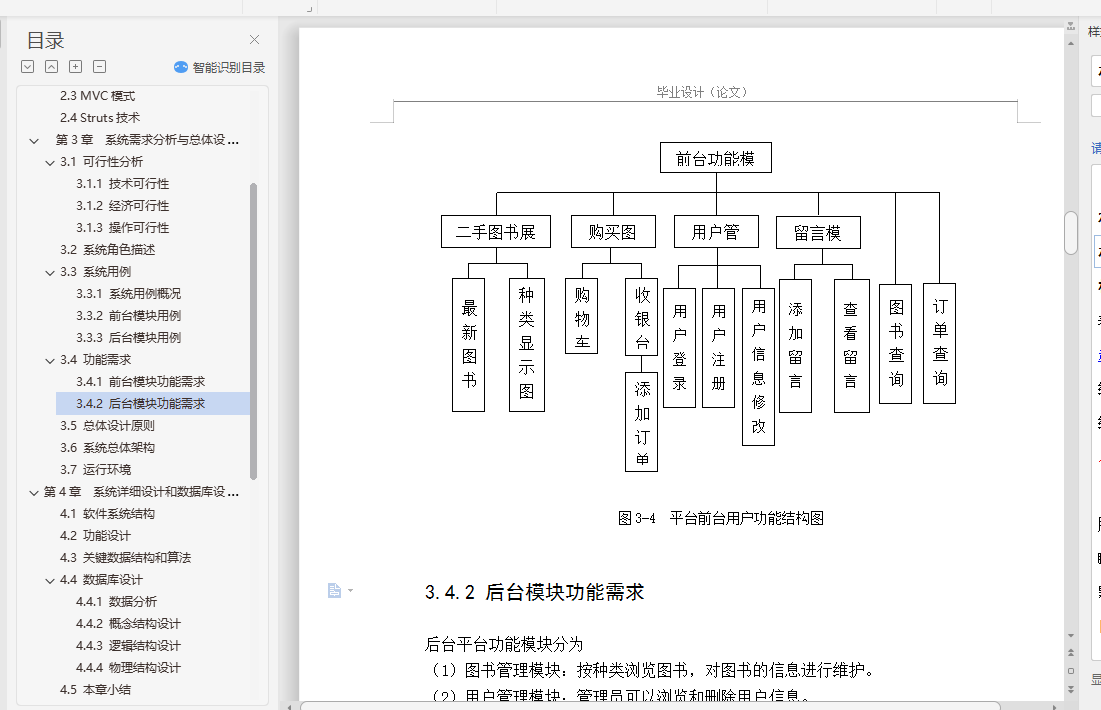Collapse the 3.3 系统用例 section
Image resolution: width=1101 pixels, height=710 pixels.
[x=50, y=272]
